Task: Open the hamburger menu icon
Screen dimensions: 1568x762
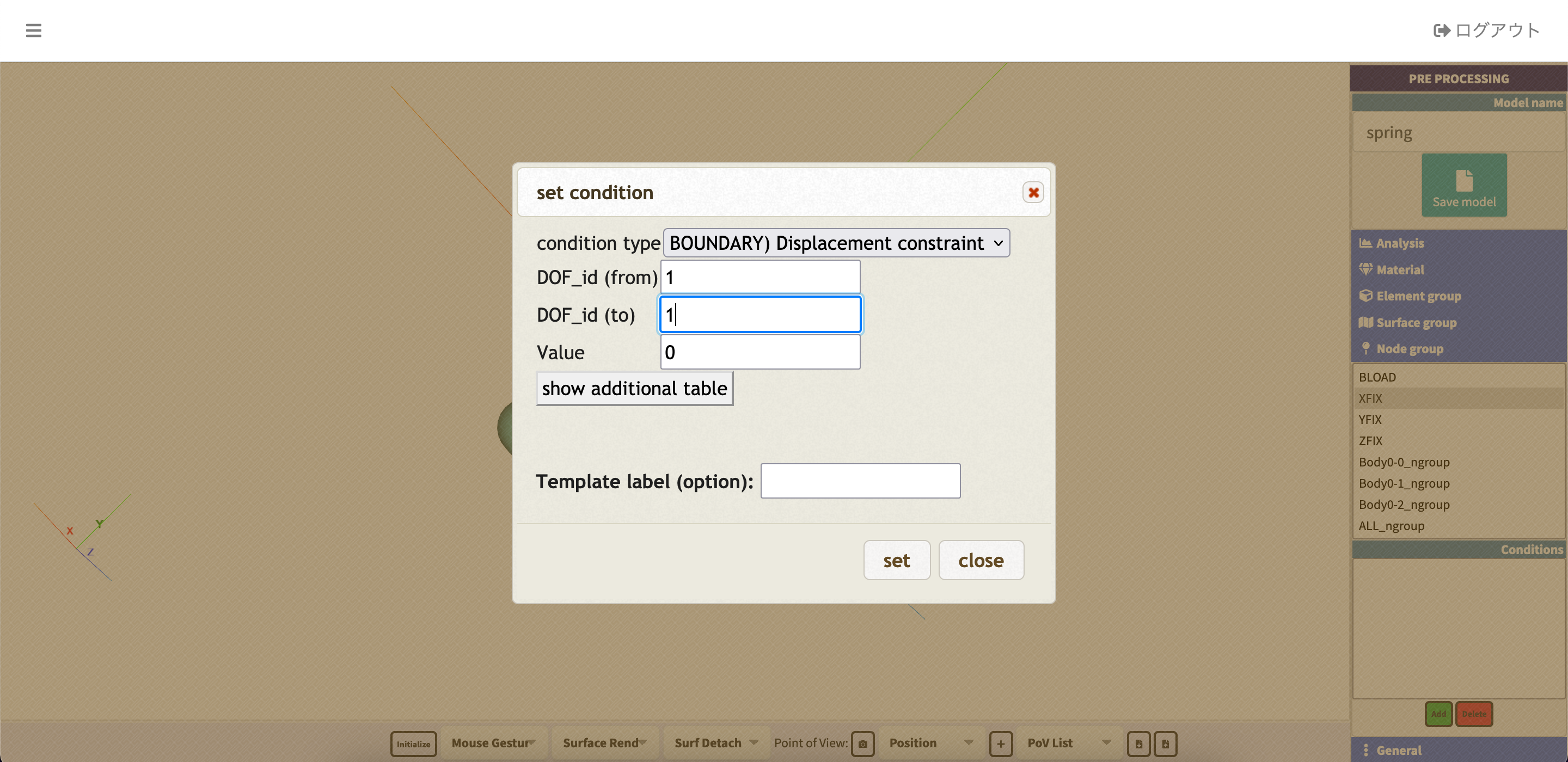Action: (x=33, y=30)
